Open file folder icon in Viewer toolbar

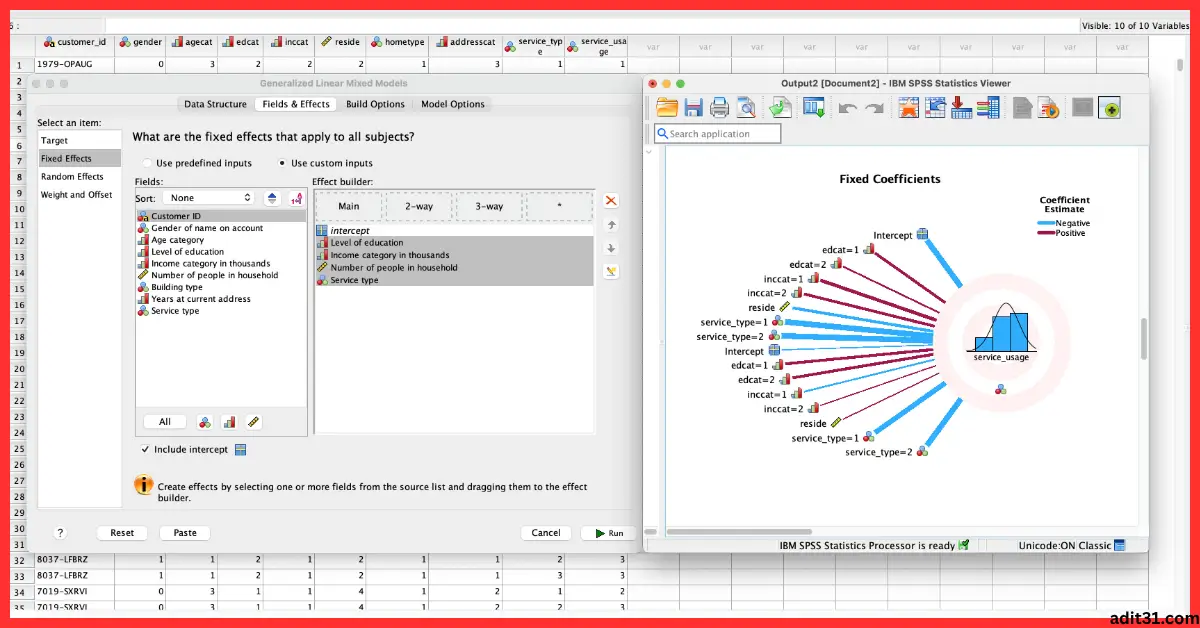click(667, 107)
